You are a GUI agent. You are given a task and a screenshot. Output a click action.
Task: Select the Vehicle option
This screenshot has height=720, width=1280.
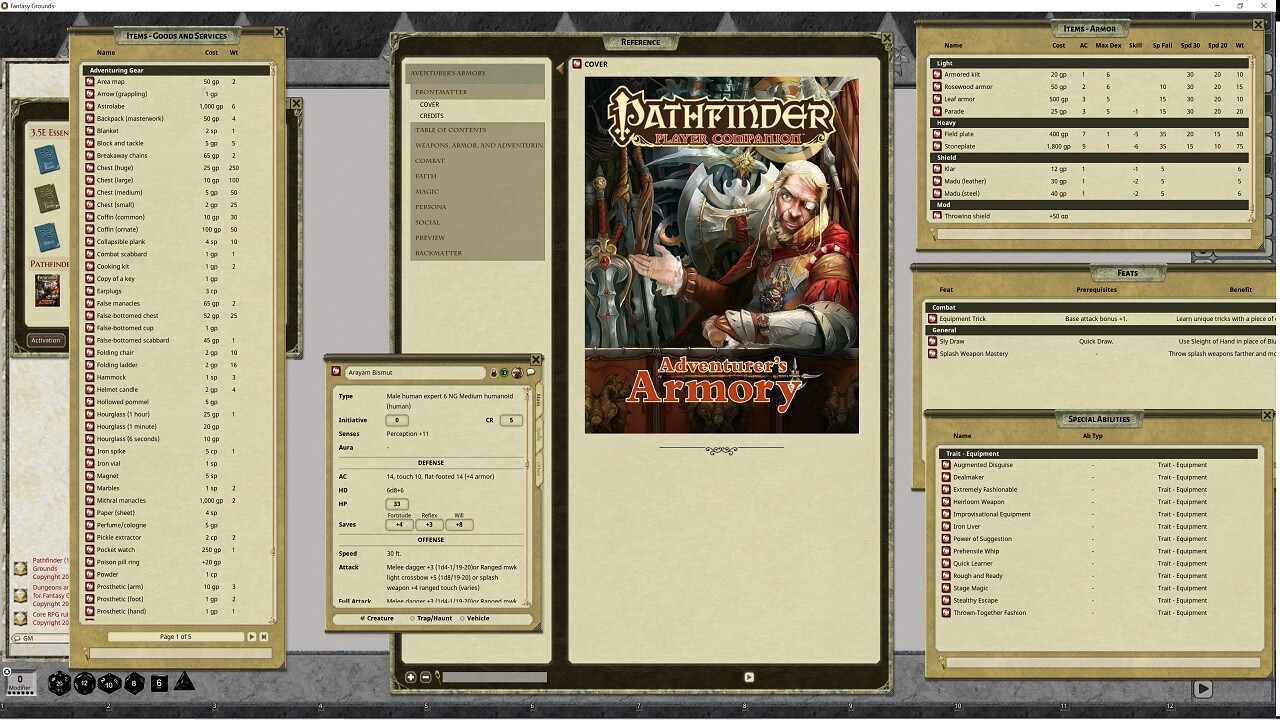click(x=475, y=618)
